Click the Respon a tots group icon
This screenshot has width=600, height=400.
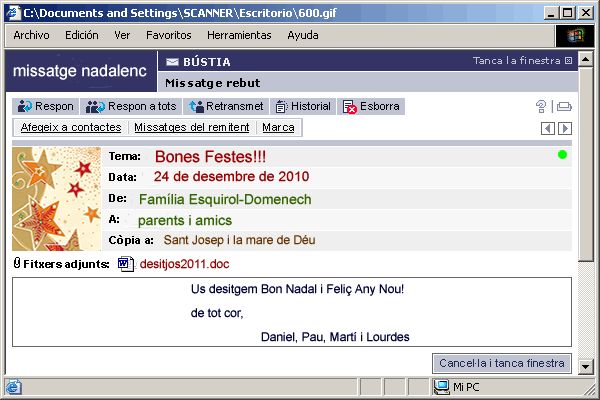(95, 107)
